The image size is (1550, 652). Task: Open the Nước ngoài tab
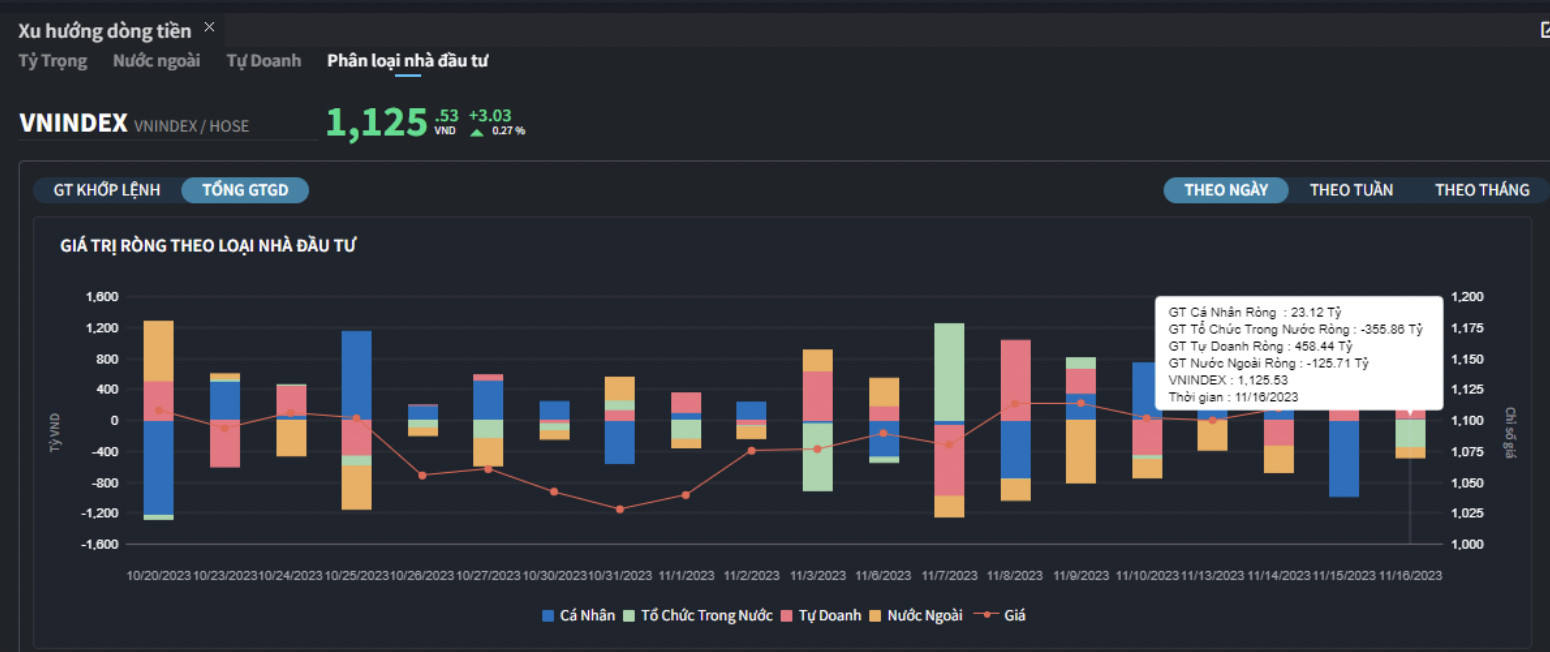pyautogui.click(x=156, y=61)
